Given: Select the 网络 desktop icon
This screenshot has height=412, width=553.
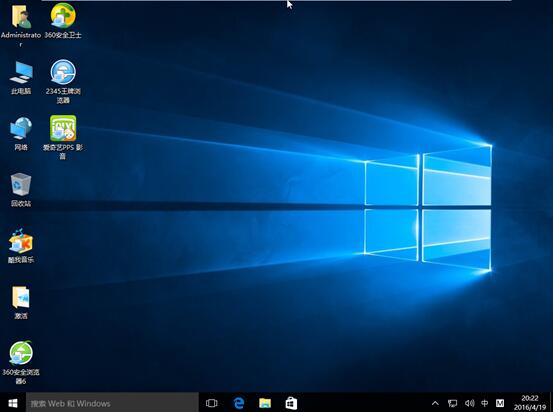Looking at the screenshot, I should coord(21,128).
